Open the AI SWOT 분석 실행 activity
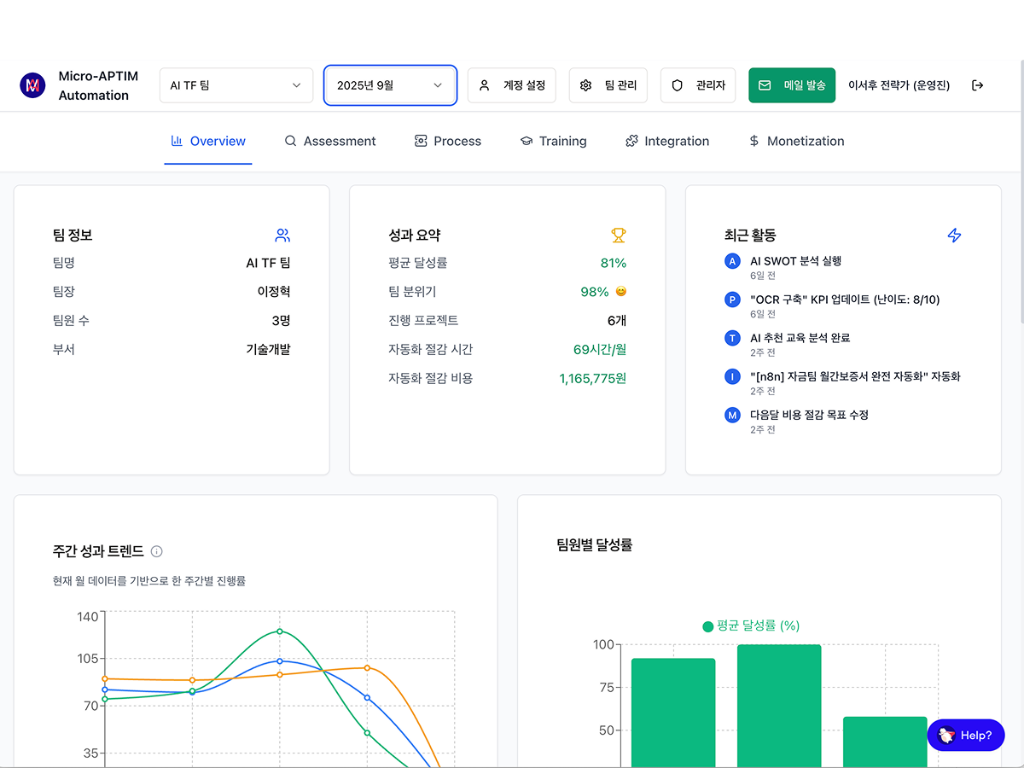The width and height of the screenshot is (1024, 768). click(x=795, y=261)
